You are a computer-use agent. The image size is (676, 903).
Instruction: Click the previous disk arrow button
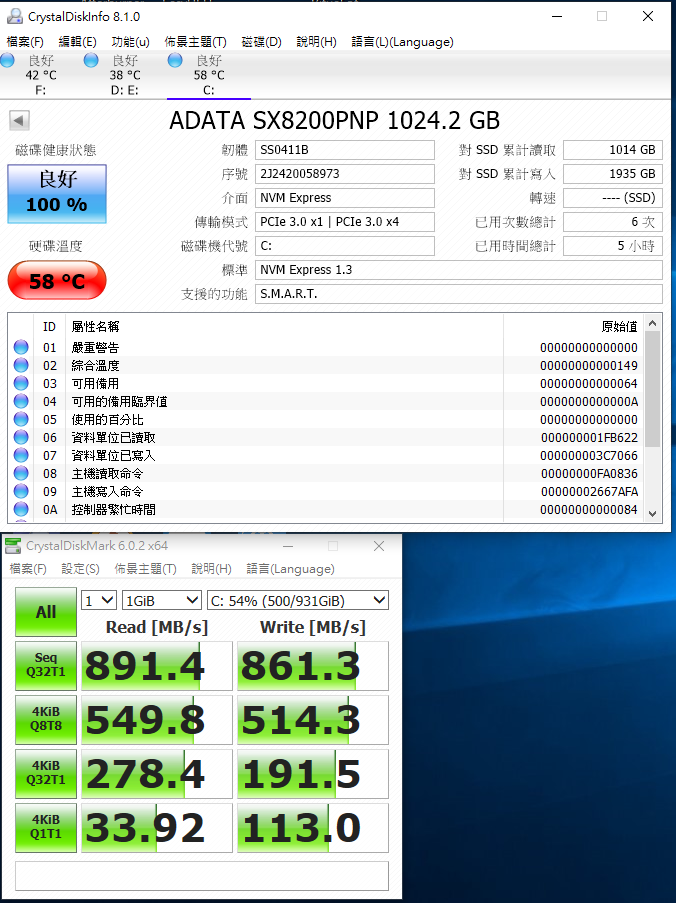[19, 120]
